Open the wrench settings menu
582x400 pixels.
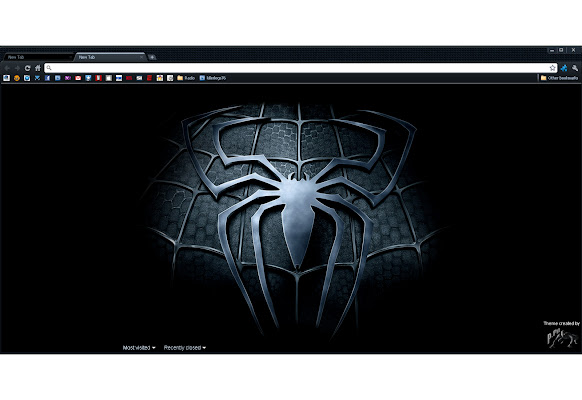point(575,68)
